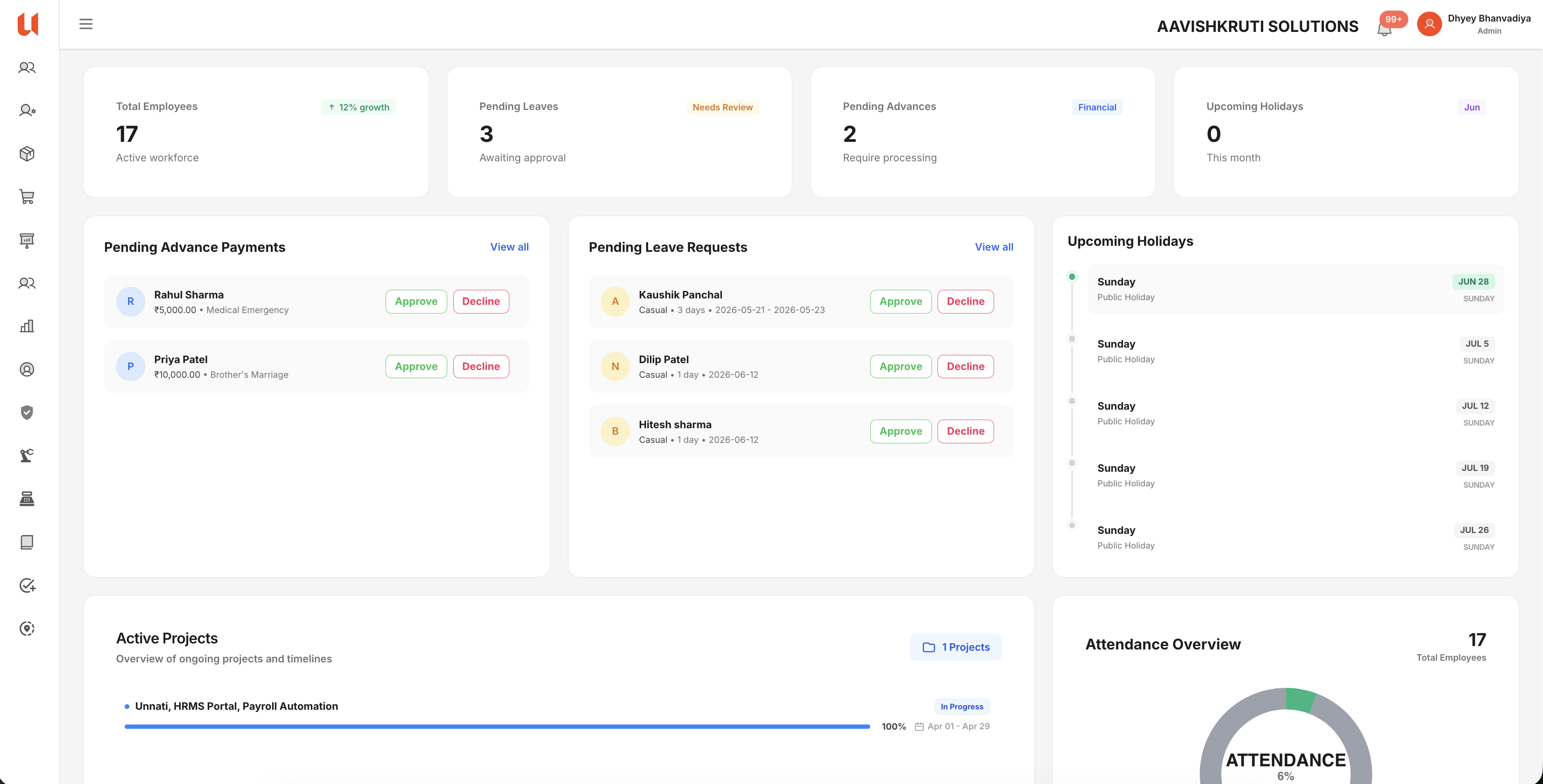This screenshot has height=784, width=1543.
Task: Decline Dilip Patel's leave request
Action: 966,366
